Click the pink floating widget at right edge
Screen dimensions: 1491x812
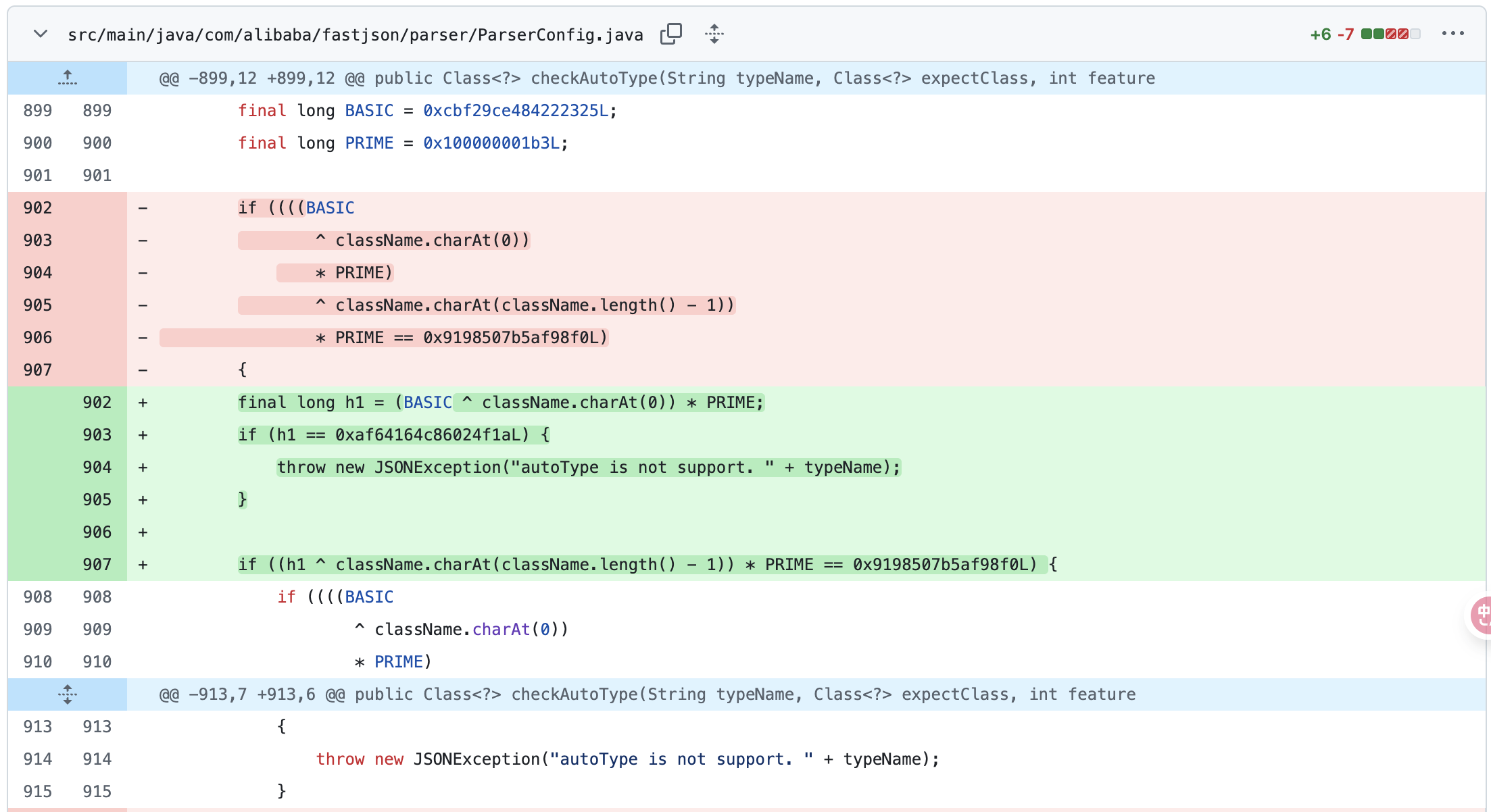coord(1482,615)
